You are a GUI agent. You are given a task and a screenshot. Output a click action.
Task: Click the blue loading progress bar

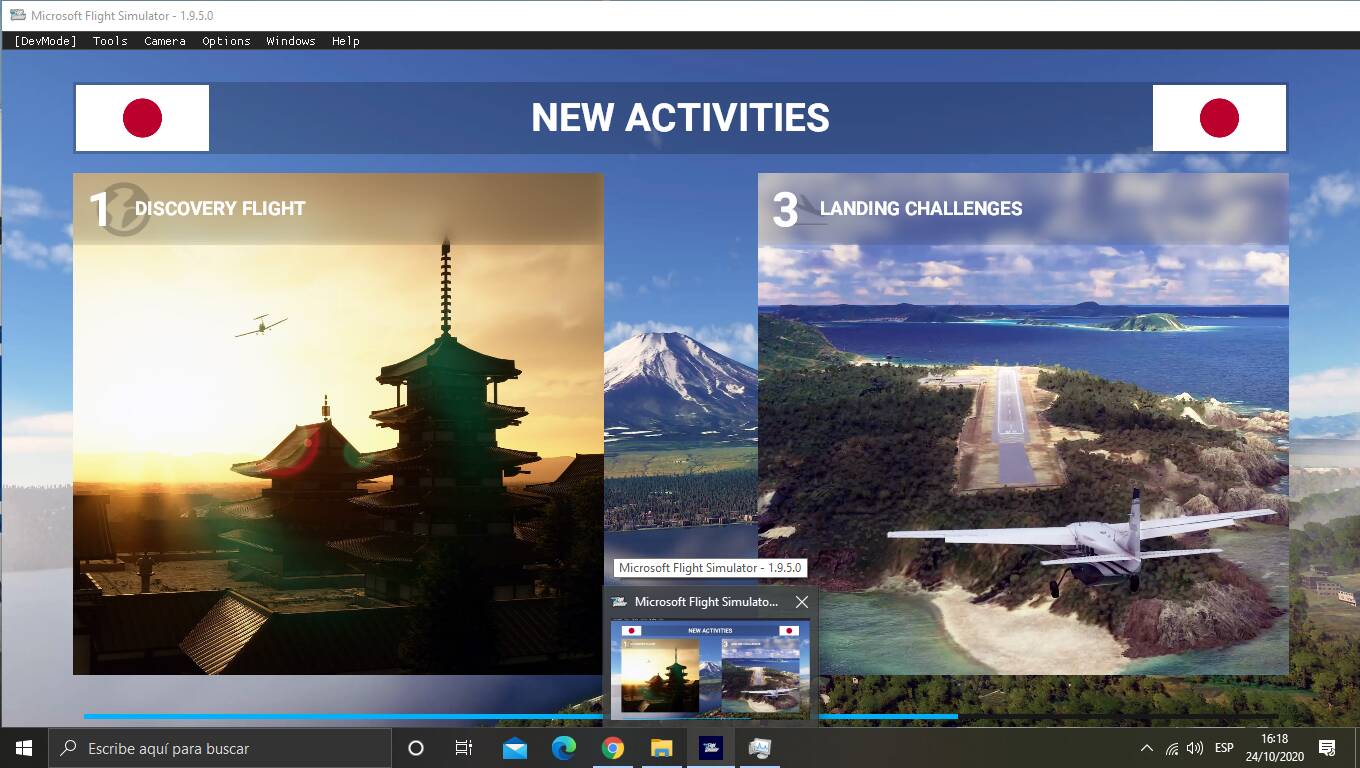click(x=340, y=716)
